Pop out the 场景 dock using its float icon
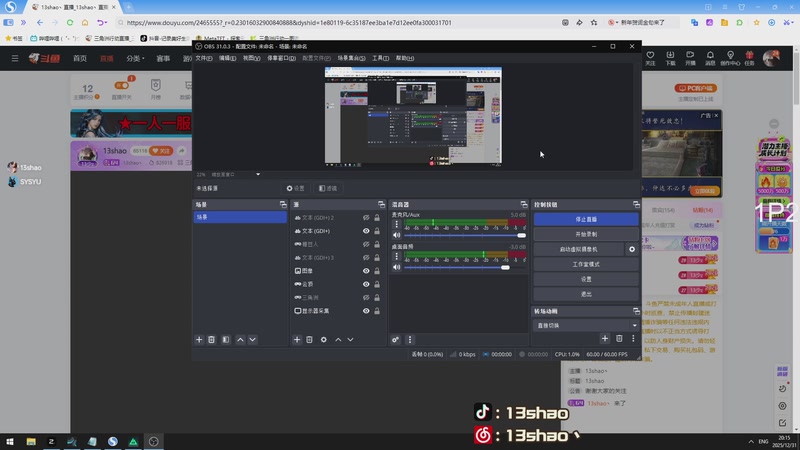The width and height of the screenshot is (800, 450). pyautogui.click(x=283, y=205)
